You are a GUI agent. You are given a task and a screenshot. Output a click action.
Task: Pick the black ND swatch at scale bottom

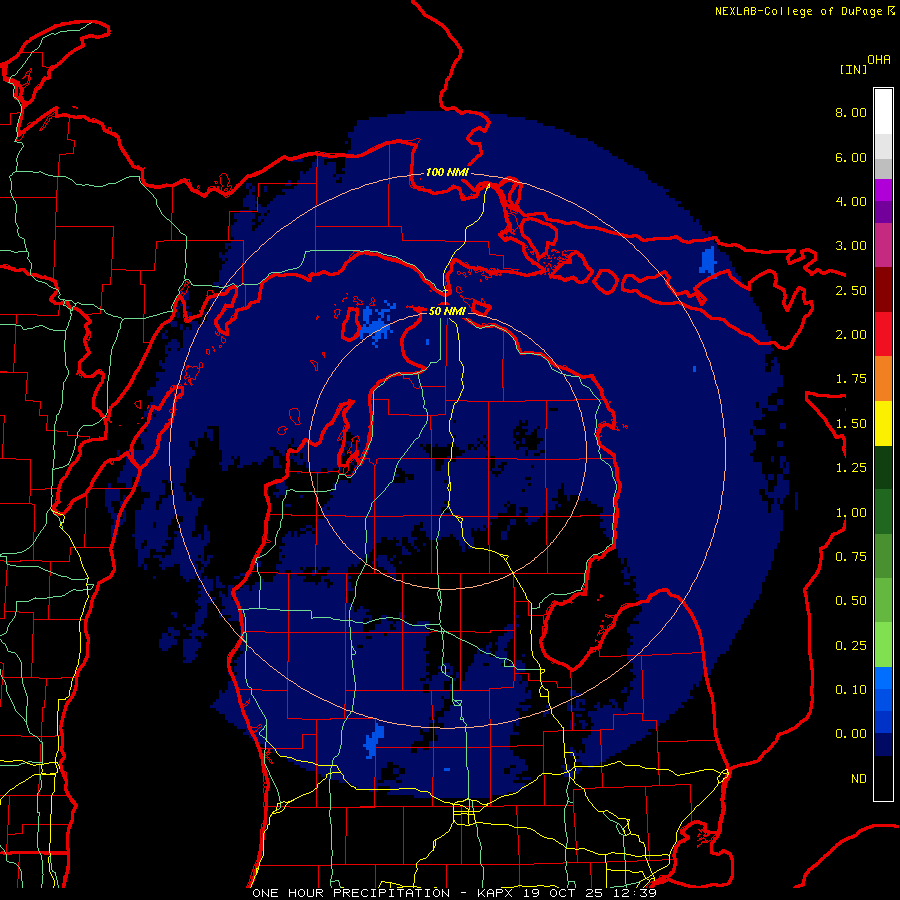click(x=883, y=778)
